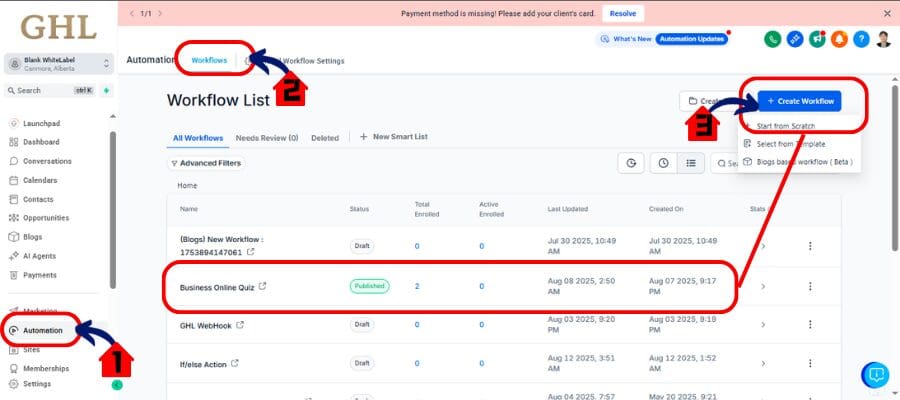The height and width of the screenshot is (400, 900).
Task: Expand stats chevron for Business Online Quiz
Action: pyautogui.click(x=763, y=286)
